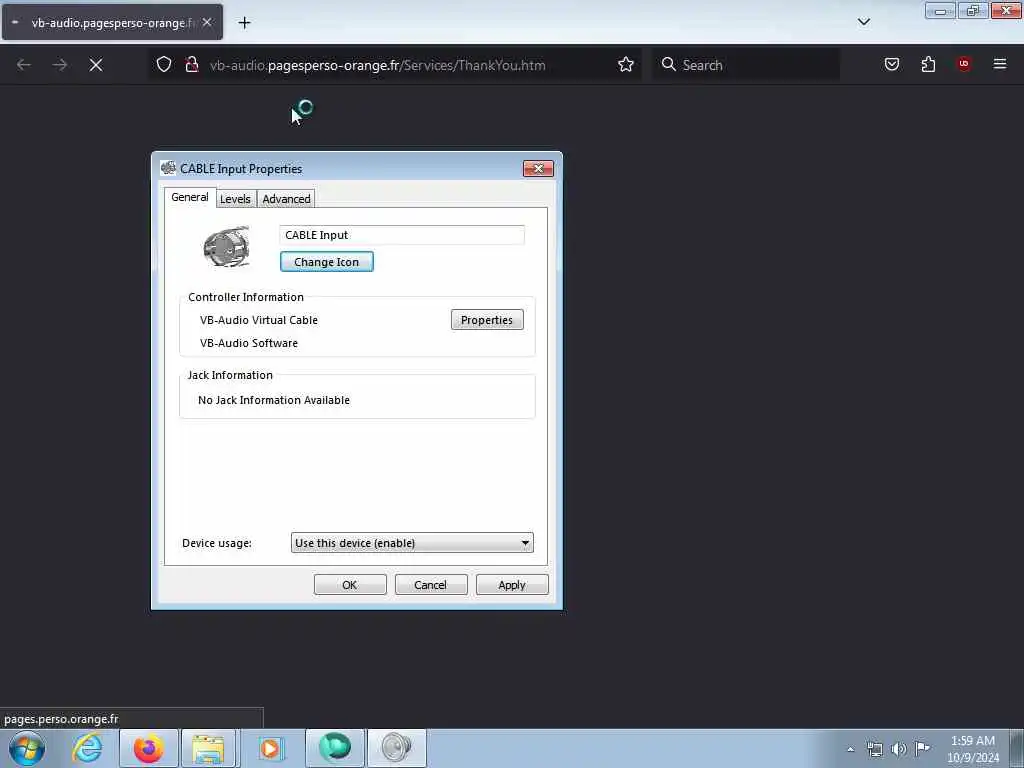
Task: Select the vb-audio.pagesperso-orange.fr tab
Action: point(112,23)
